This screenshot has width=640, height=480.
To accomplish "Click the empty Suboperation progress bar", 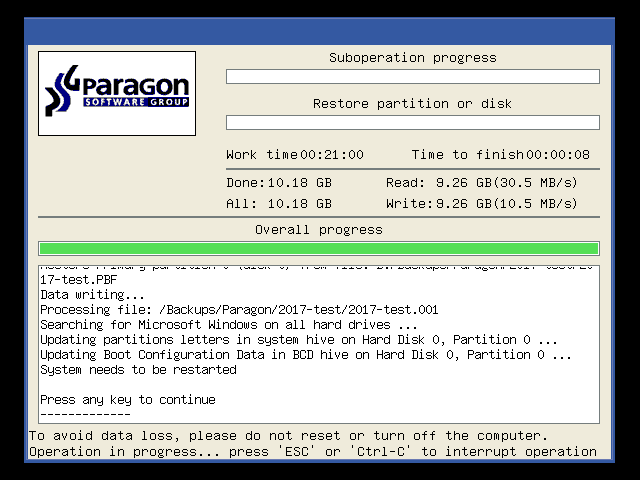I will (412, 77).
